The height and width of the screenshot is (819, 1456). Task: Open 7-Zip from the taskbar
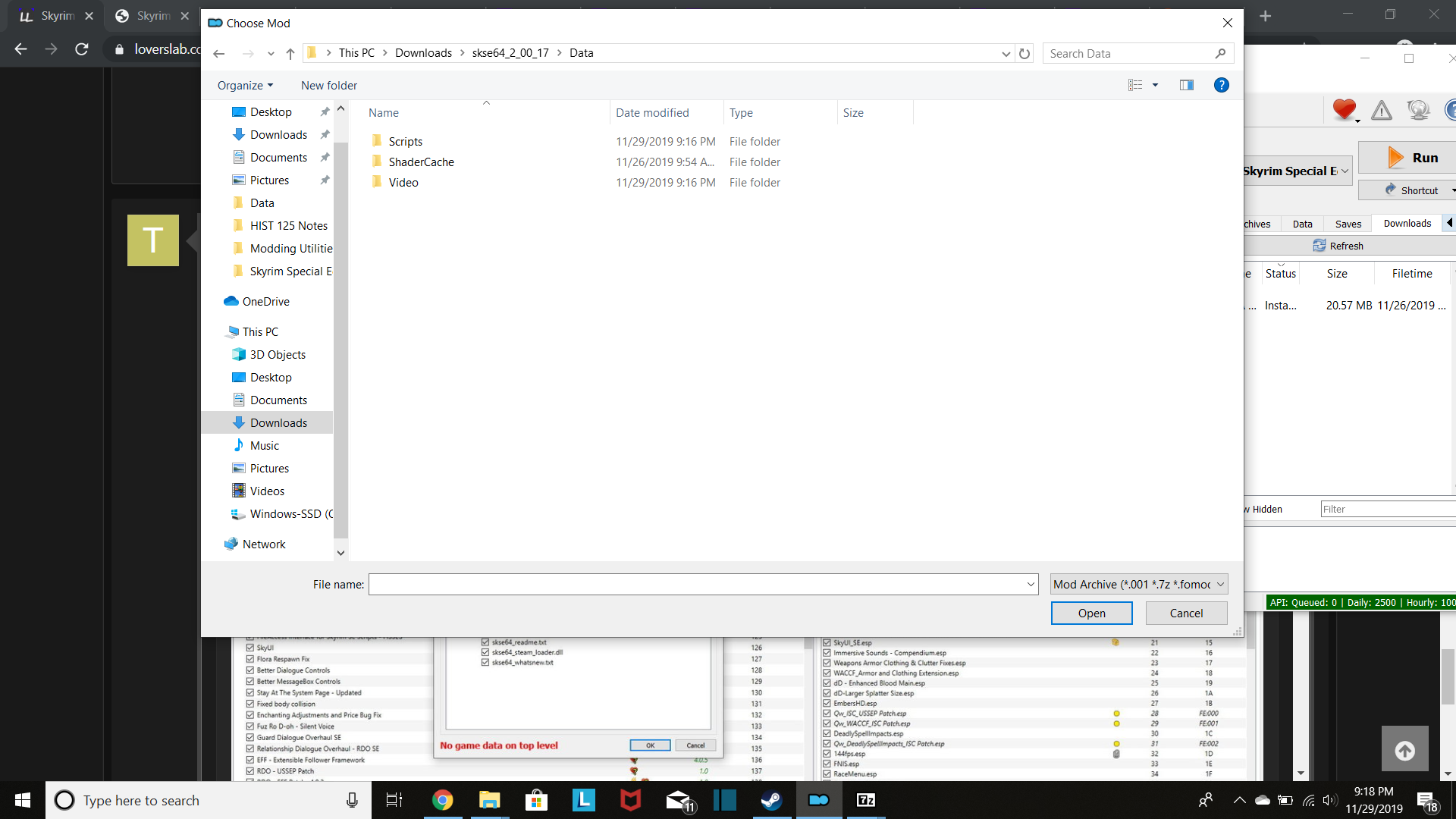[x=865, y=800]
